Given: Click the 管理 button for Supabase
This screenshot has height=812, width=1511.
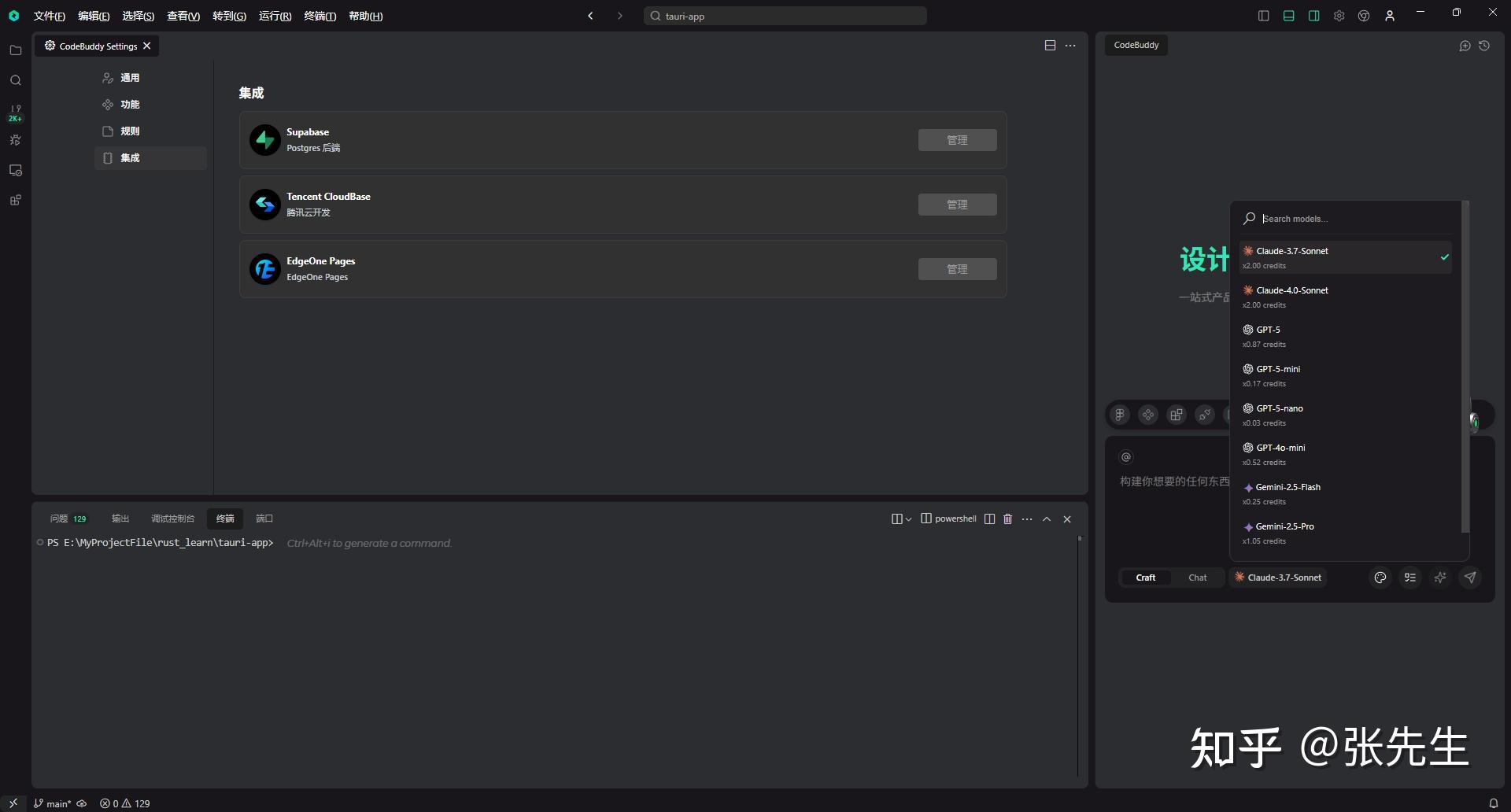Looking at the screenshot, I should pyautogui.click(x=957, y=139).
